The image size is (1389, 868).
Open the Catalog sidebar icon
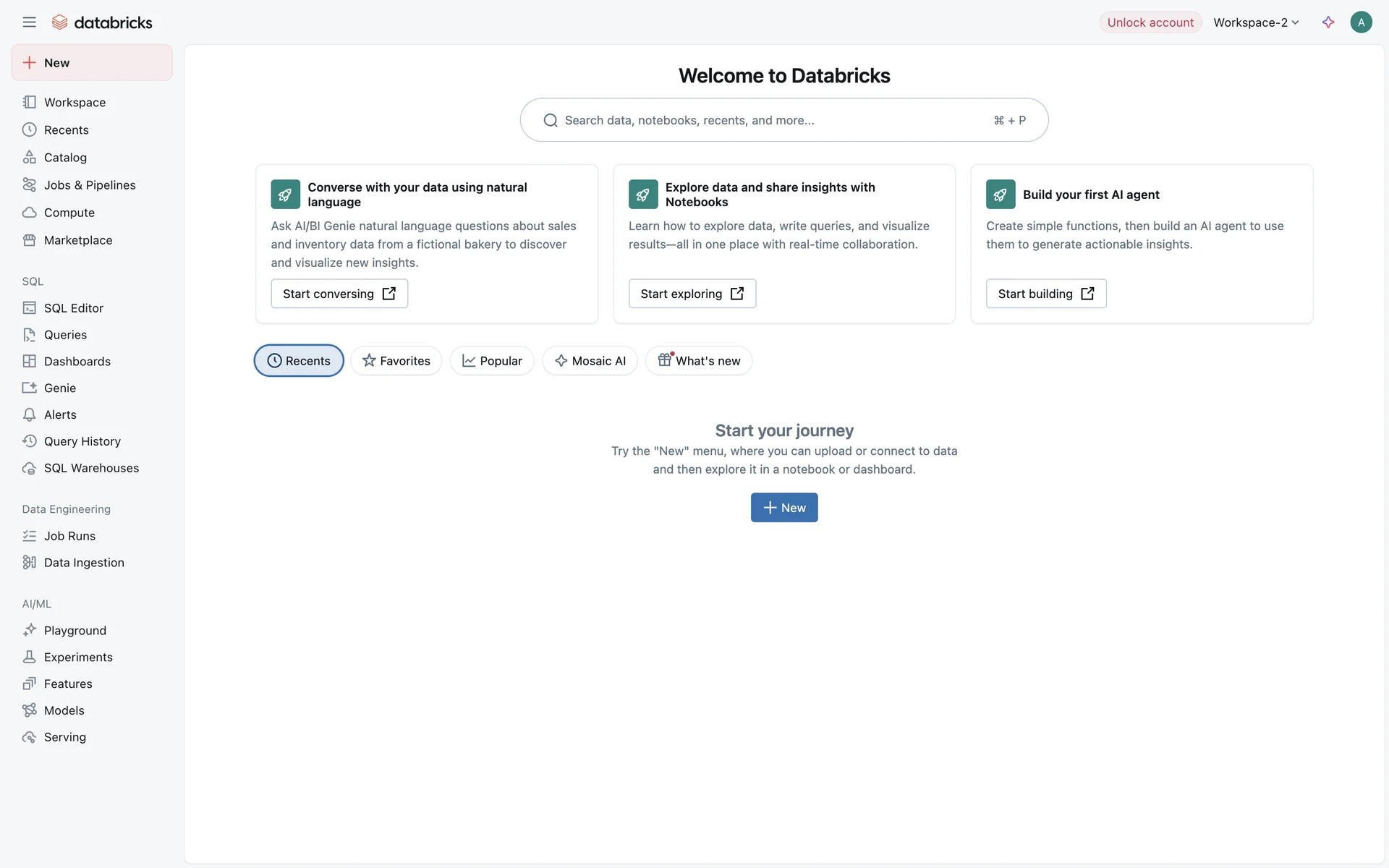29,157
